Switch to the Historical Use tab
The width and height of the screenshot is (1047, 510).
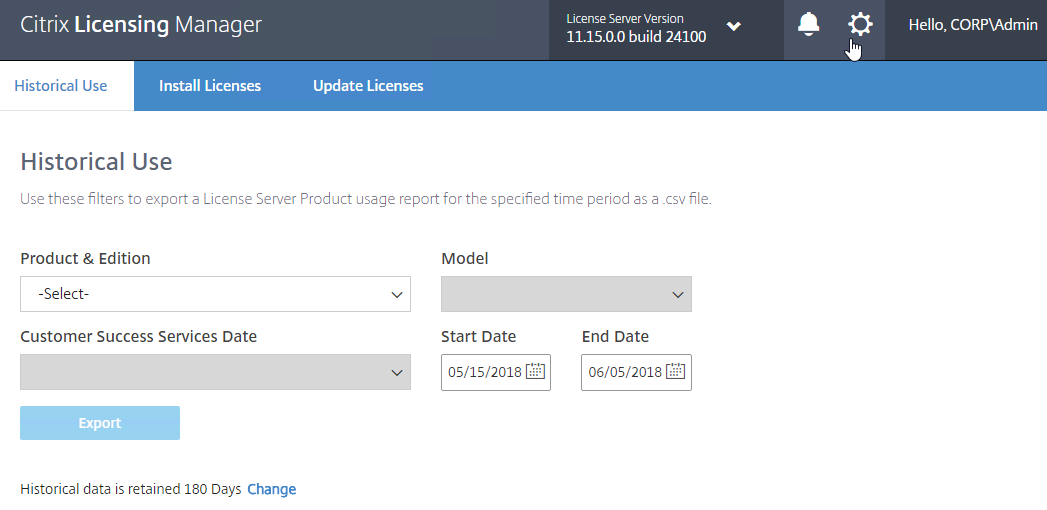pyautogui.click(x=61, y=85)
